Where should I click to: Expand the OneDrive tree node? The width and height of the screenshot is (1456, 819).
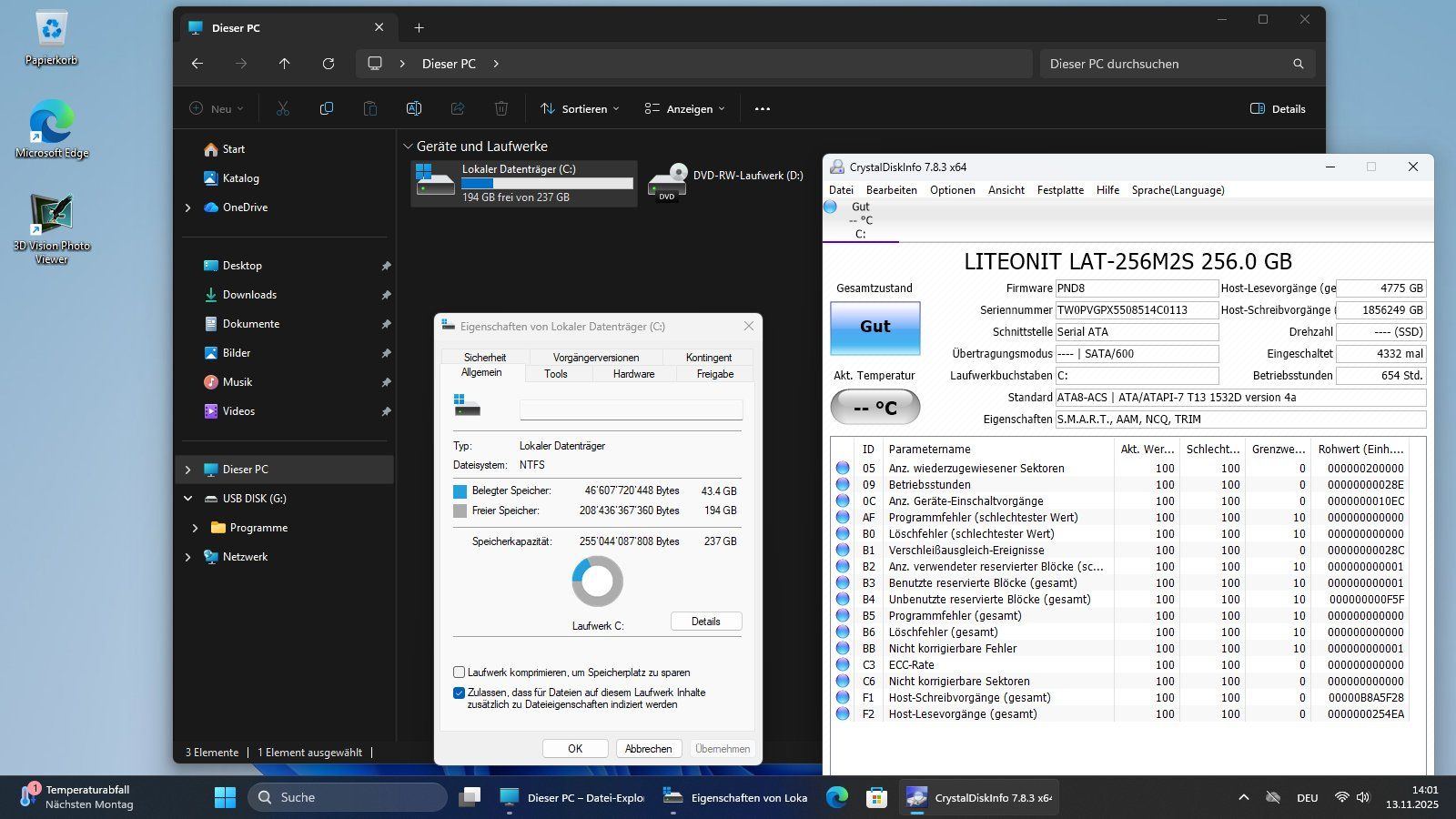(188, 207)
